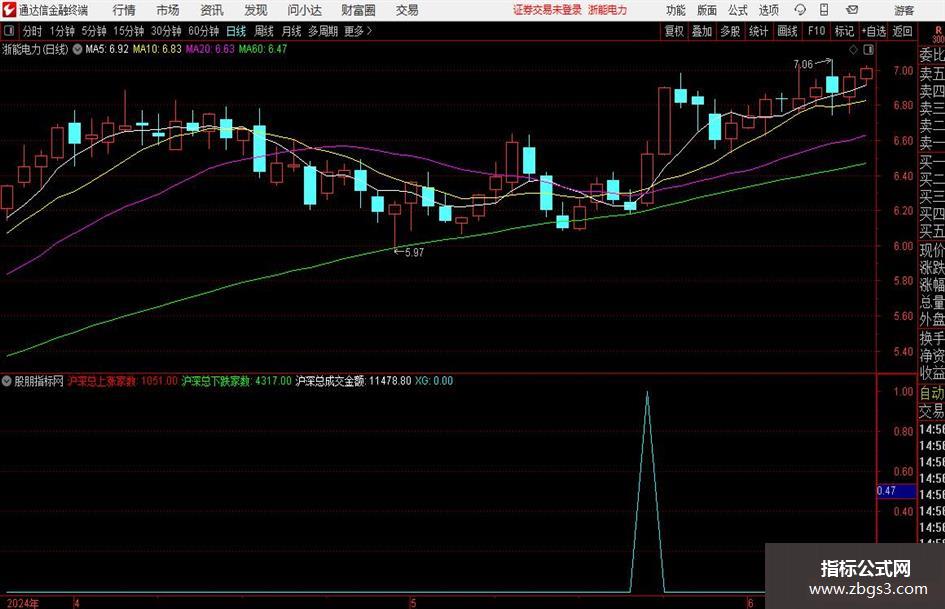The image size is (945, 609).
Task: Expand the 更多 periods chevron
Action: 370,31
